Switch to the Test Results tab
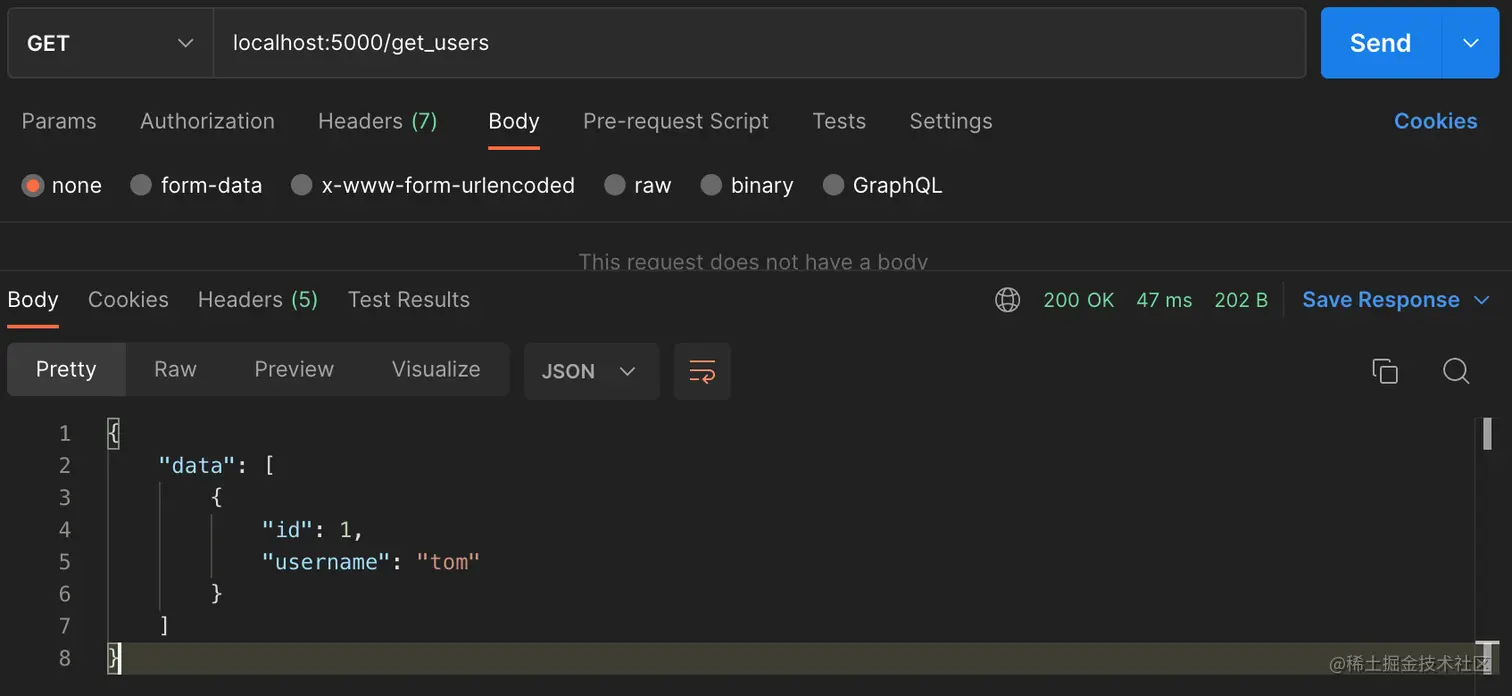Screen dimensions: 1512x696 coord(409,300)
